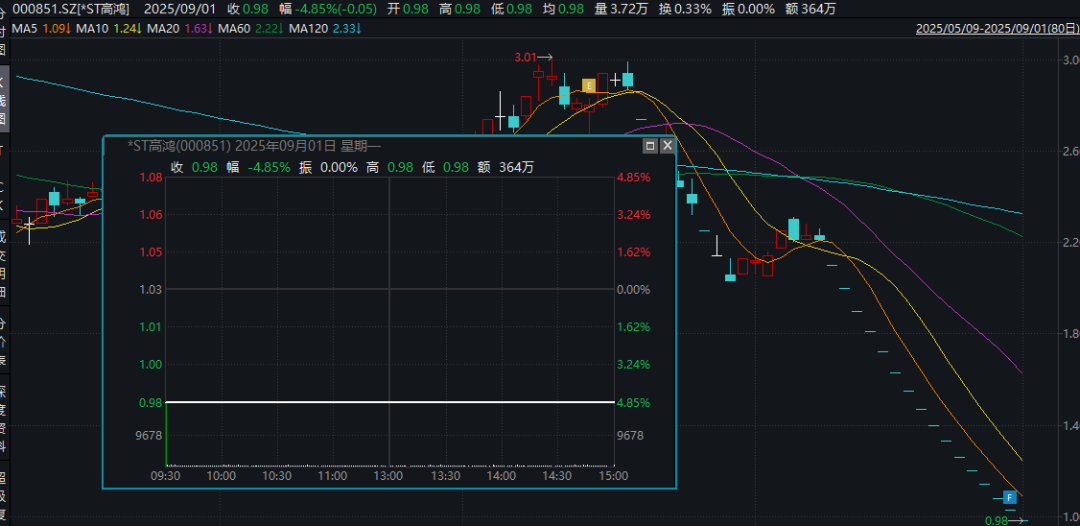Click the yellow E event marker on chart
Image resolution: width=1080 pixels, height=526 pixels.
[x=590, y=86]
